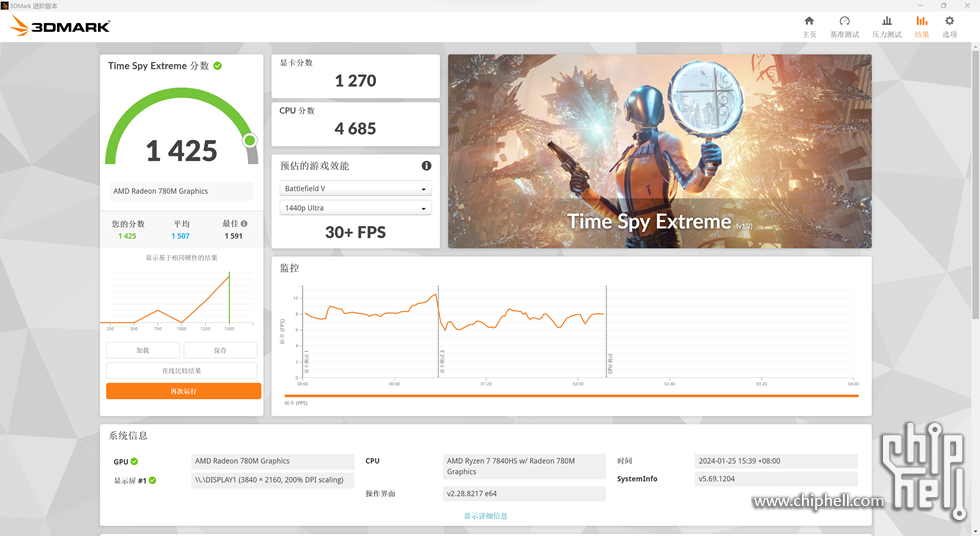
Task: Open the show detailed info link
Action: [x=486, y=516]
